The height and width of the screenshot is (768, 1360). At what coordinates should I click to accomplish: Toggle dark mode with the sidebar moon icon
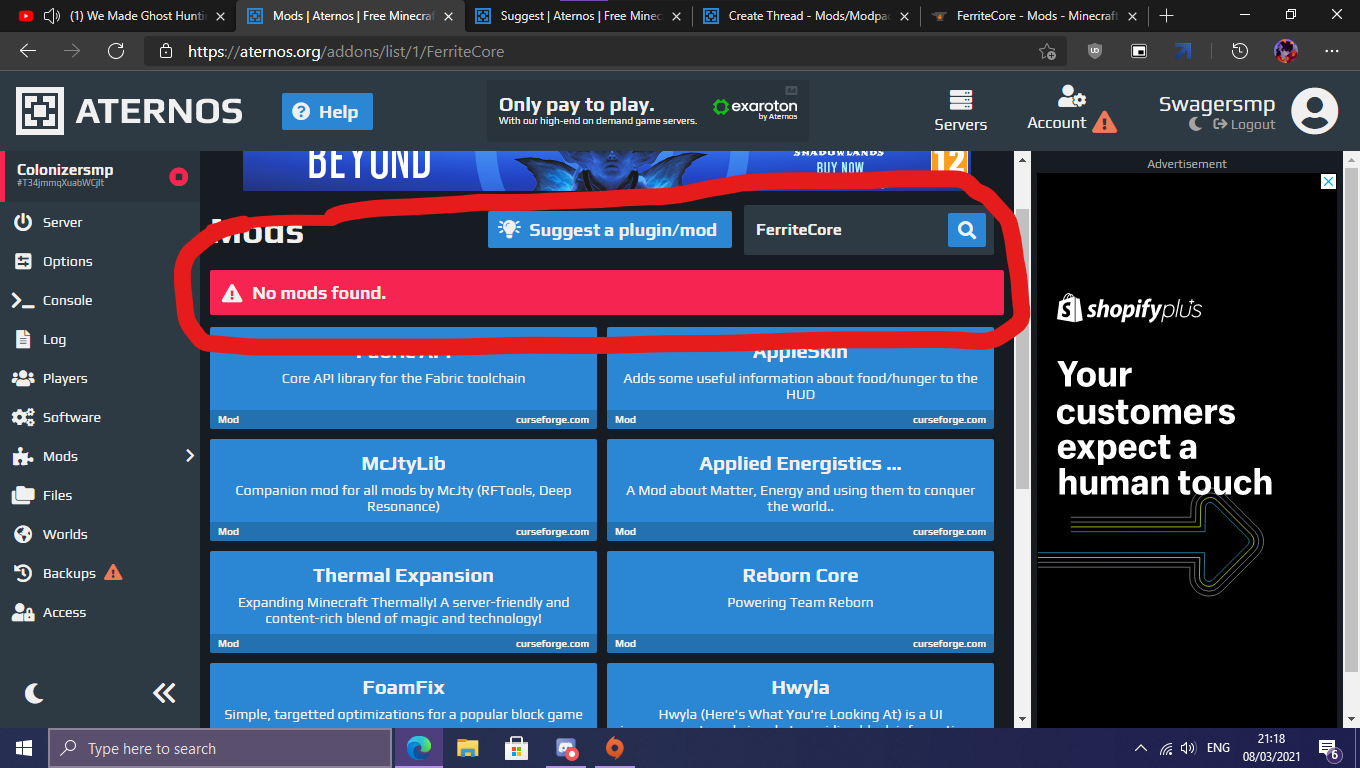tap(34, 693)
